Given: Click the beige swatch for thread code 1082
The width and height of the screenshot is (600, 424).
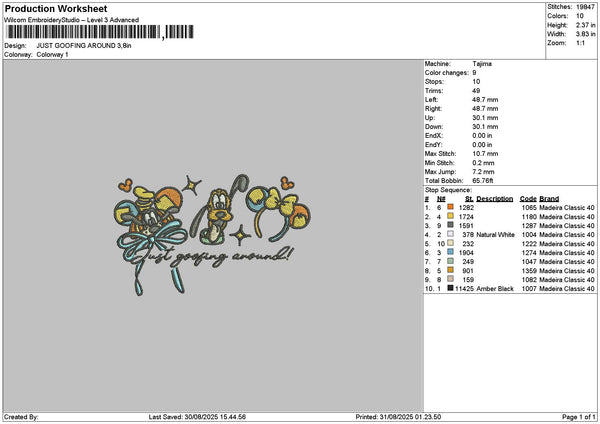Looking at the screenshot, I should (x=450, y=279).
